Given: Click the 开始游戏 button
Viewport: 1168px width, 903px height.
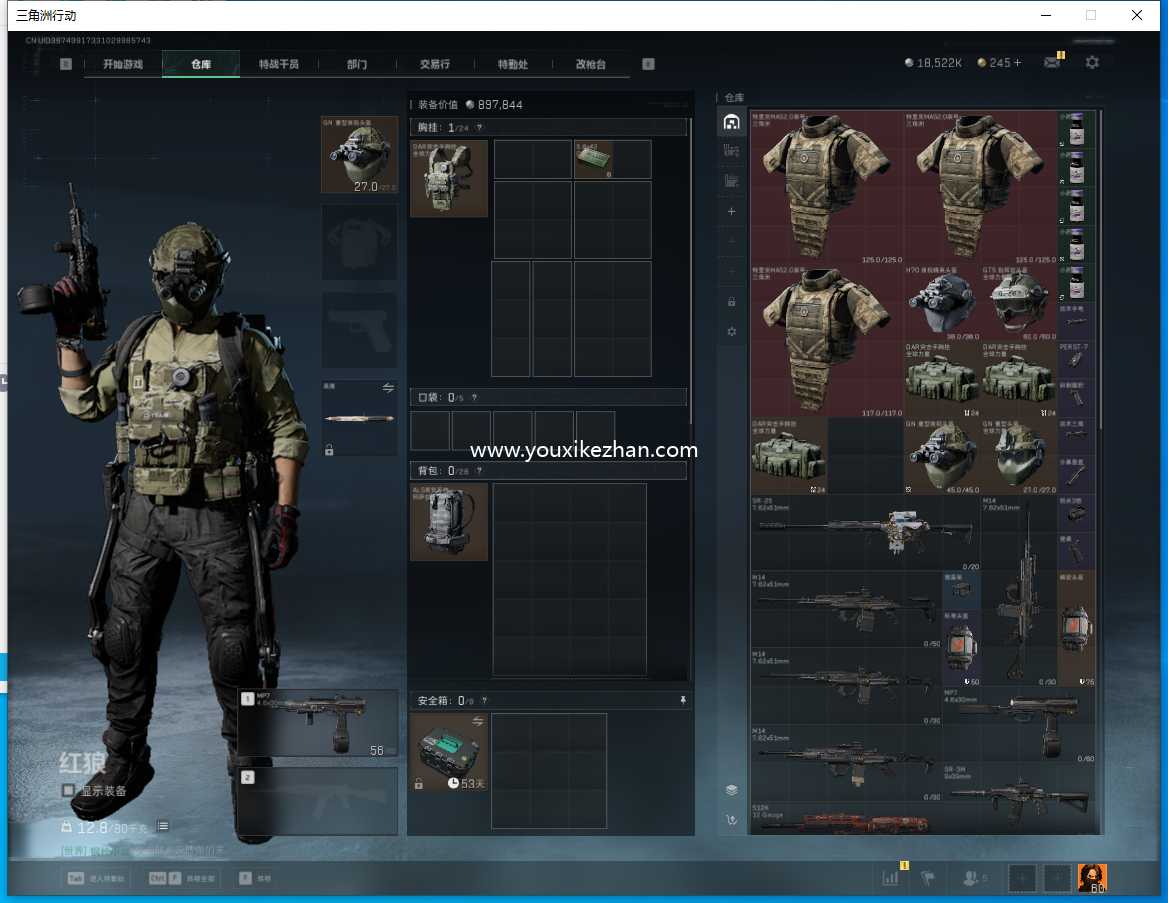Looking at the screenshot, I should point(122,64).
